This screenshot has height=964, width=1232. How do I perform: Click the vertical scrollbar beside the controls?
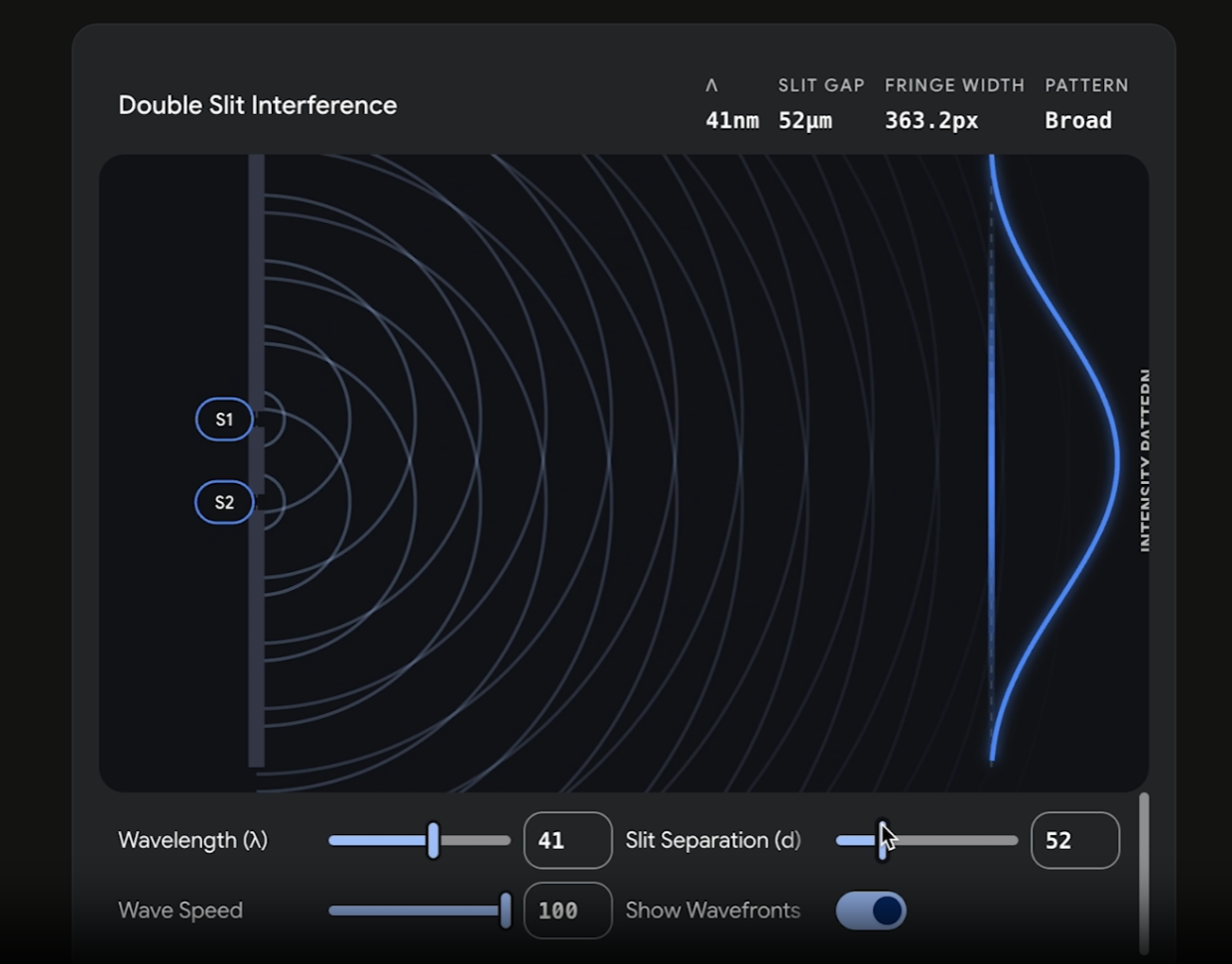tap(1145, 873)
